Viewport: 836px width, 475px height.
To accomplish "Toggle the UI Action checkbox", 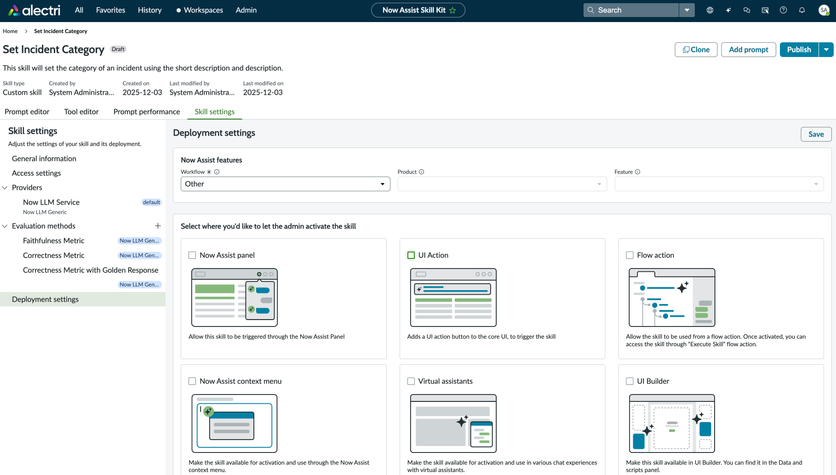I will [x=411, y=255].
